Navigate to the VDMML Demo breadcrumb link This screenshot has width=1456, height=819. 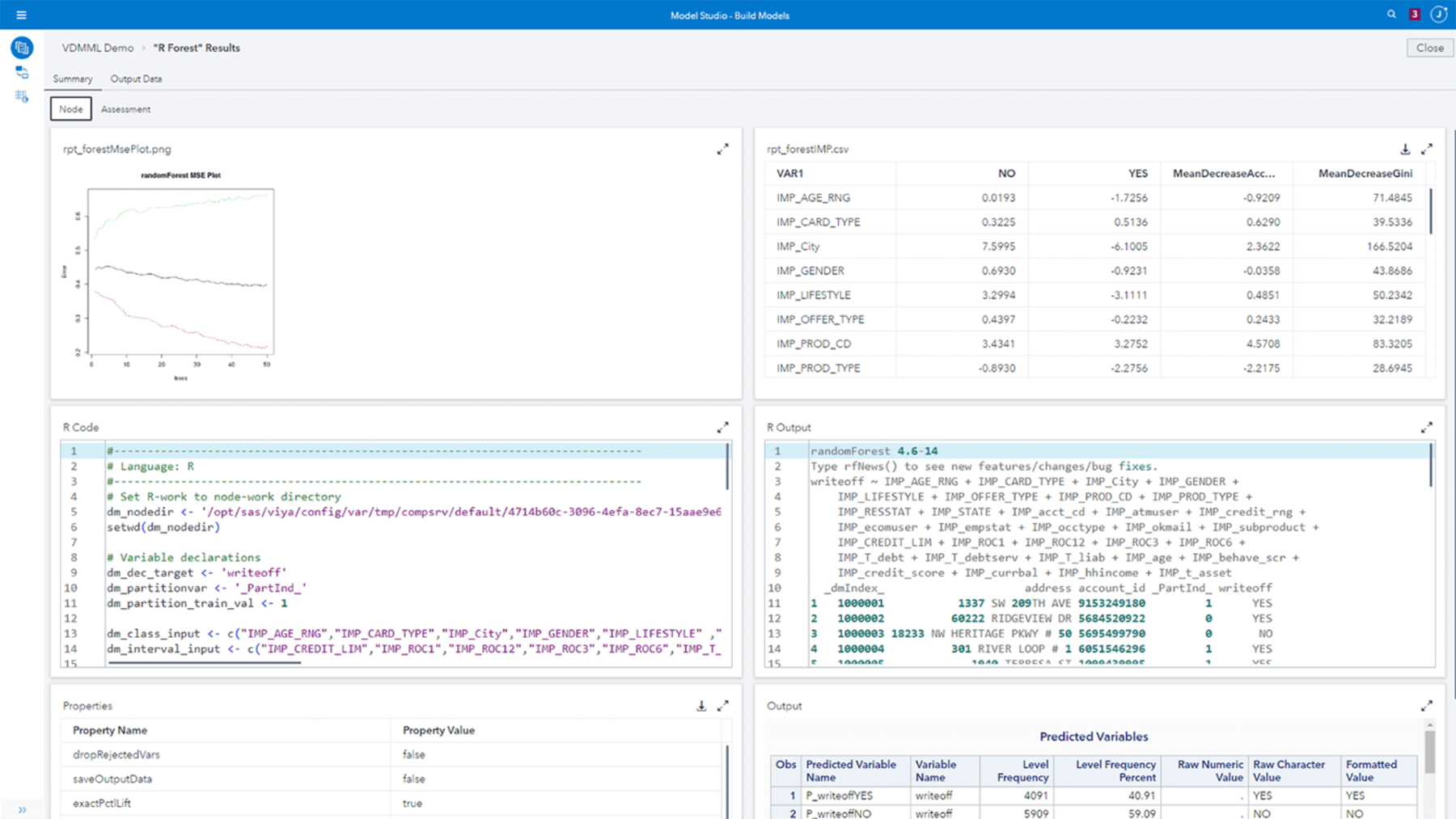97,48
